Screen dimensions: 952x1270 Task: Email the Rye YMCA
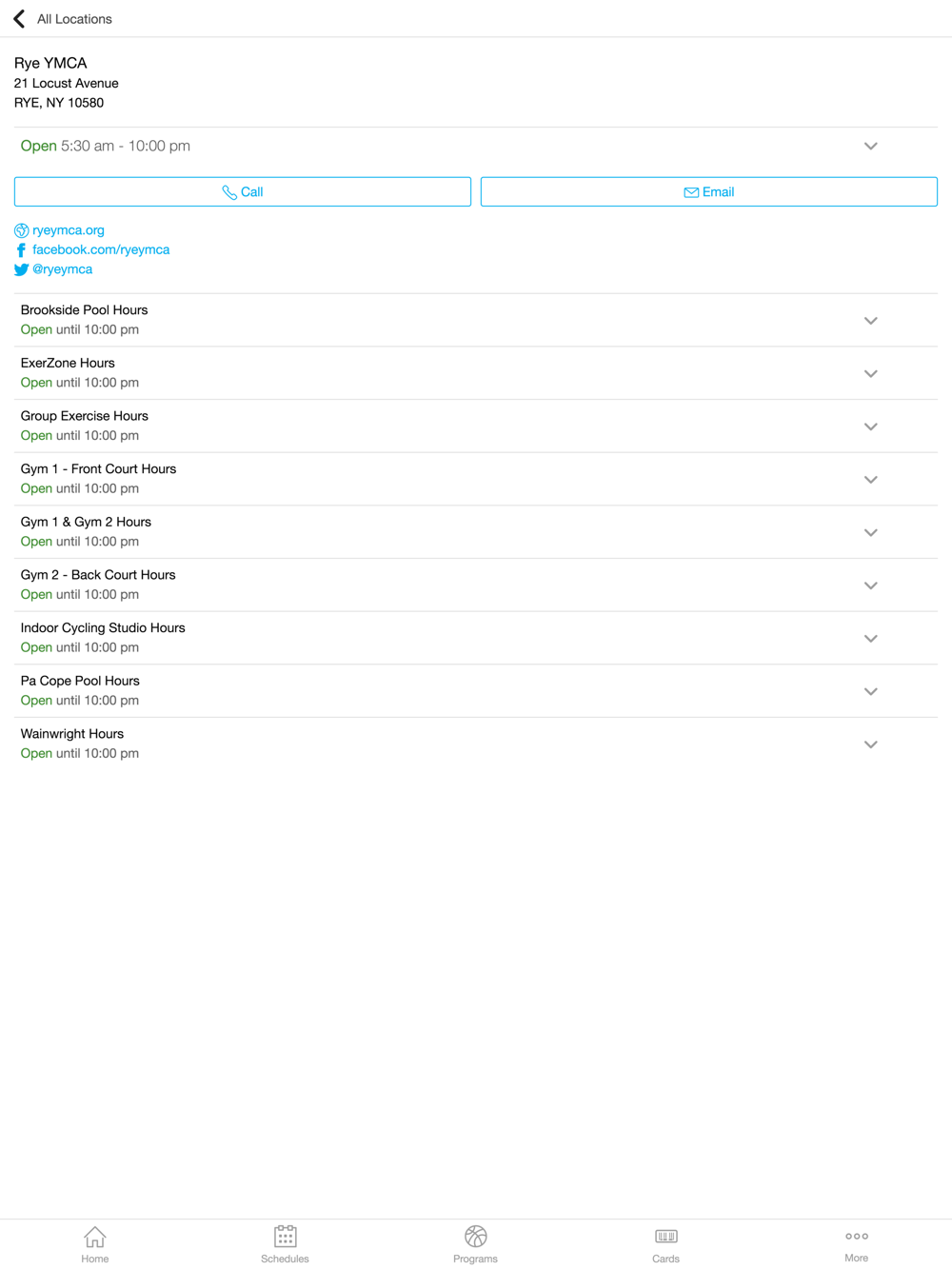click(709, 191)
